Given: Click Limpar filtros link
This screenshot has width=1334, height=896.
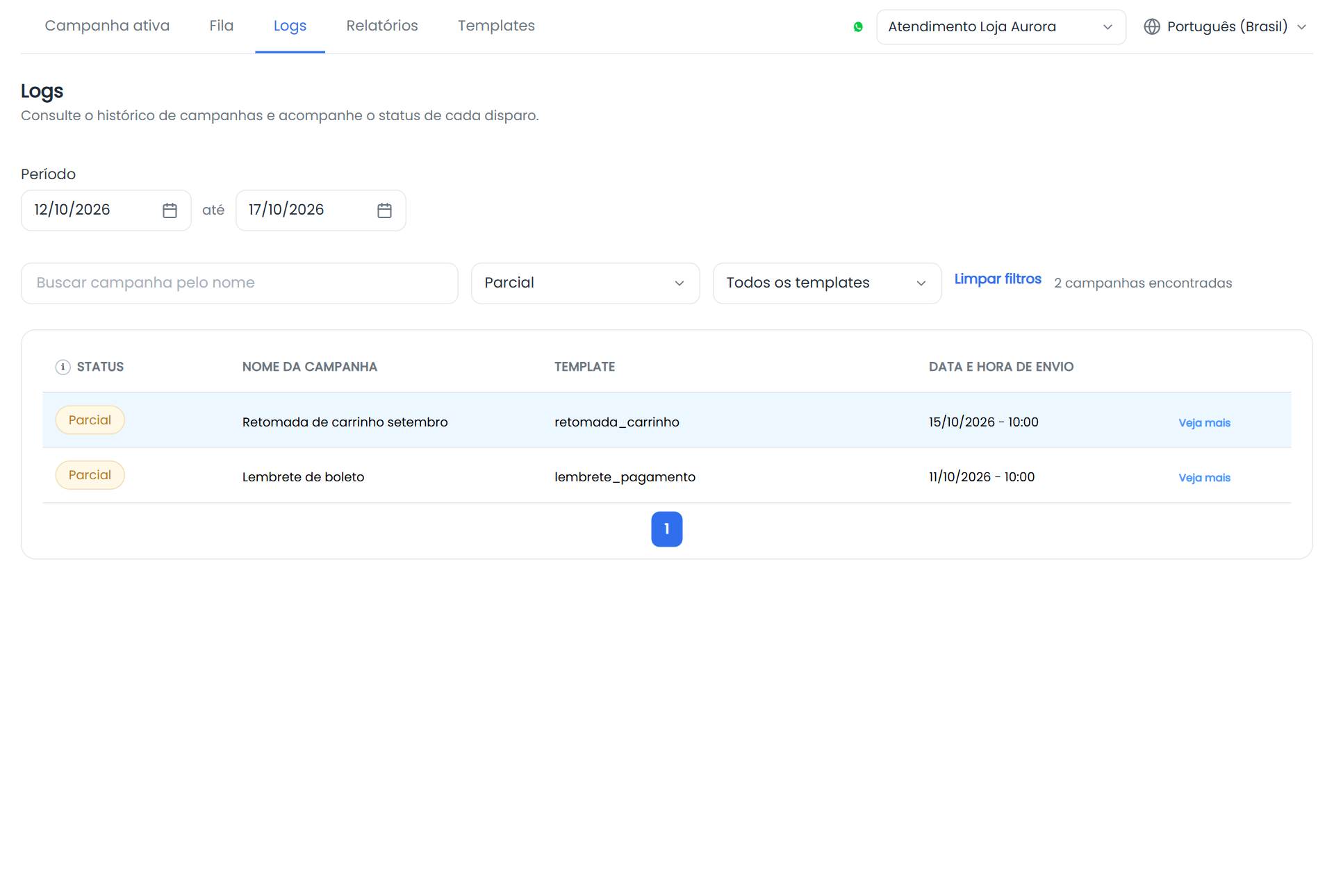Looking at the screenshot, I should (998, 279).
